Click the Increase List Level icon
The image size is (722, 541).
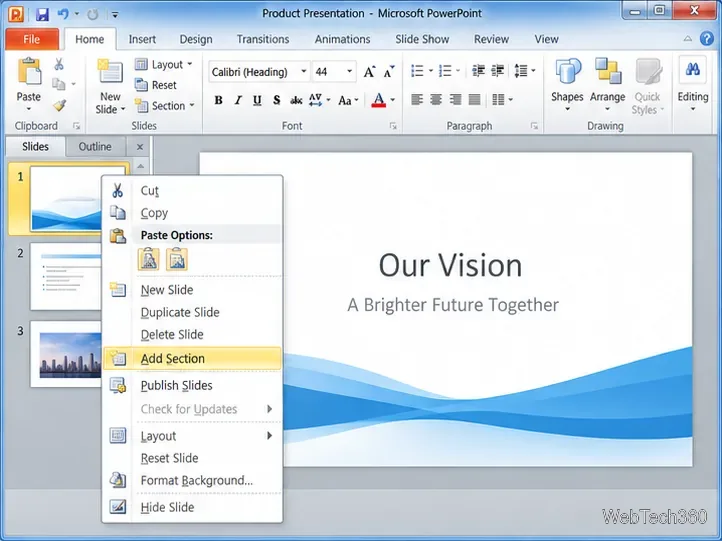pyautogui.click(x=498, y=71)
